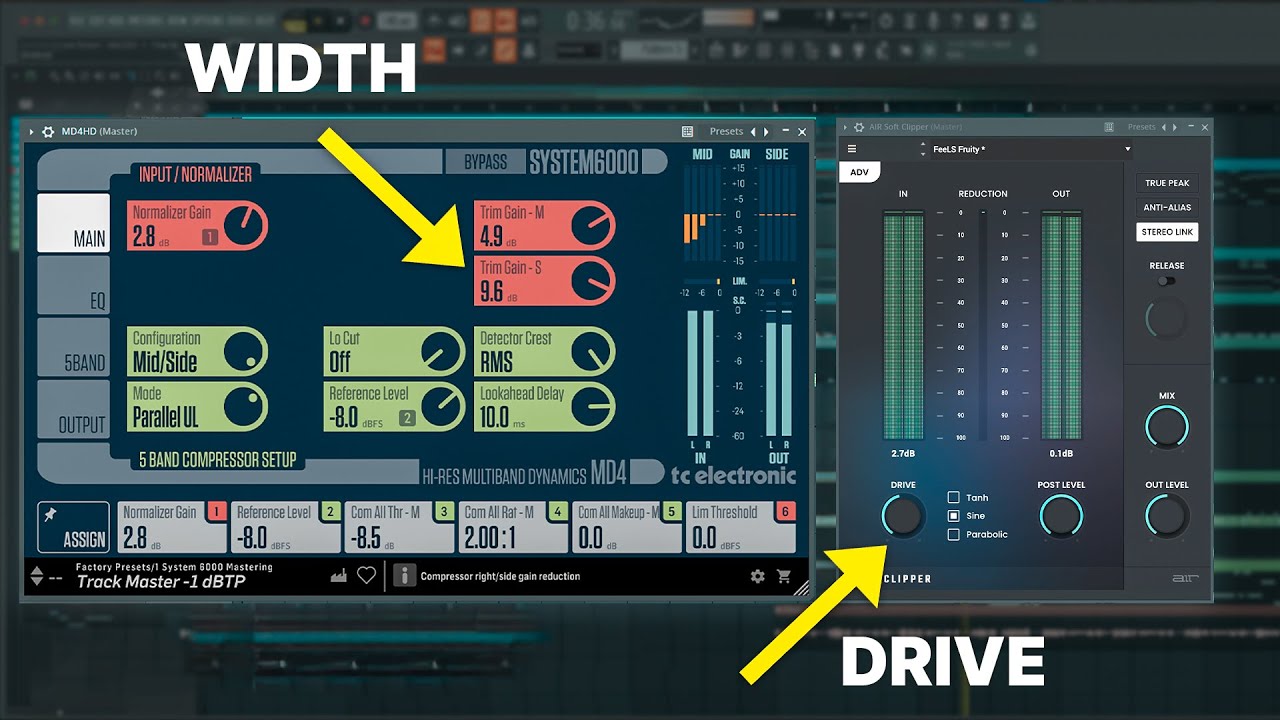Click the Detector Crest knob
This screenshot has height=720, width=1280.
pyautogui.click(x=592, y=352)
